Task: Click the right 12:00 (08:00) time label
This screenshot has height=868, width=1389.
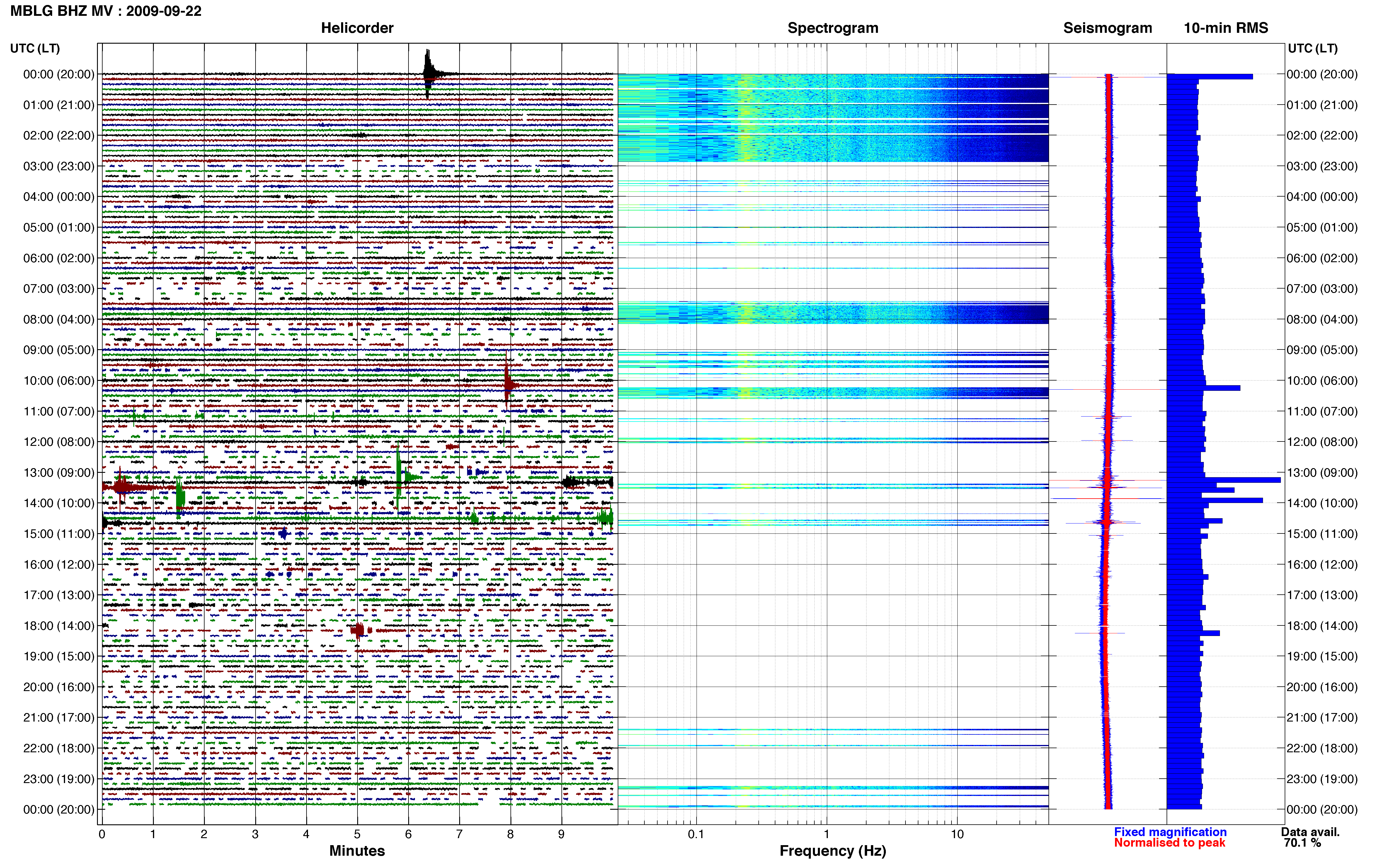Action: tap(1322, 442)
